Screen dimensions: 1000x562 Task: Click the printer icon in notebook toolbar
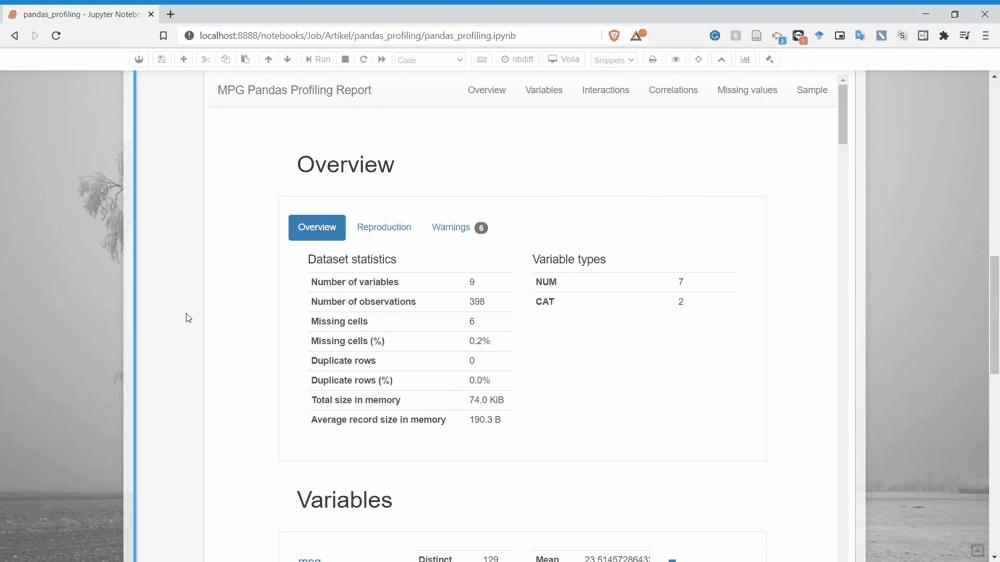pos(652,59)
